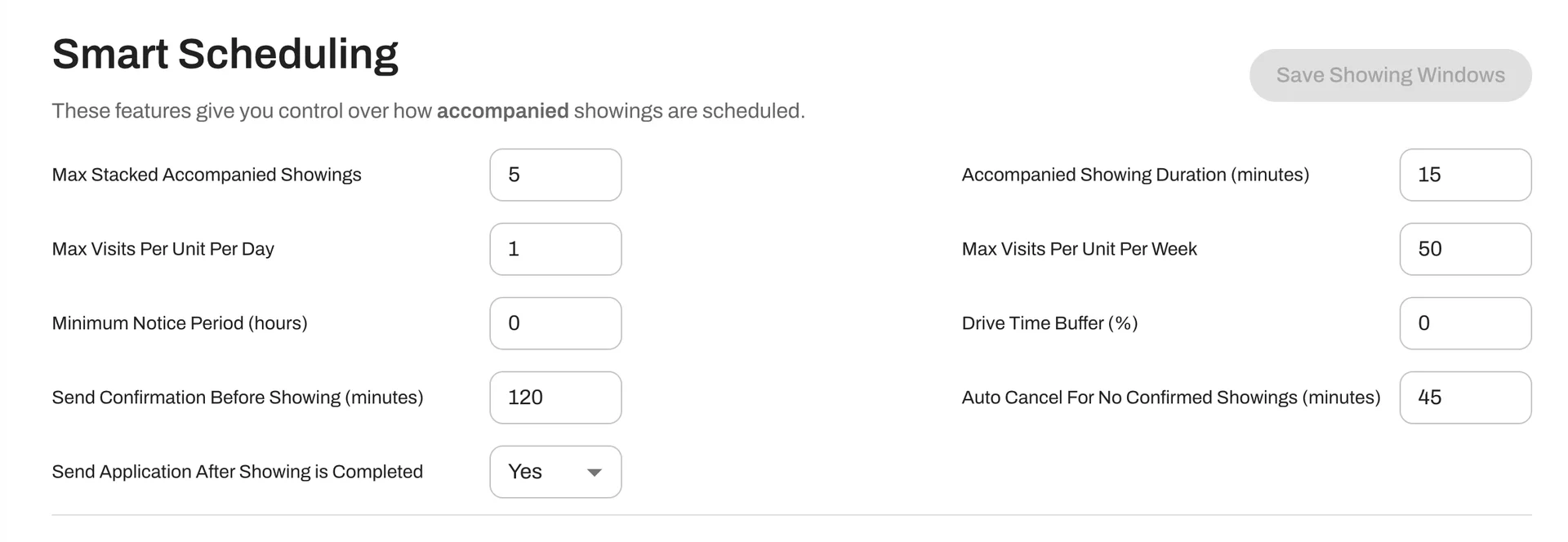Select the Max Visits Per Unit Per Day input
1568x542 pixels.
555,249
